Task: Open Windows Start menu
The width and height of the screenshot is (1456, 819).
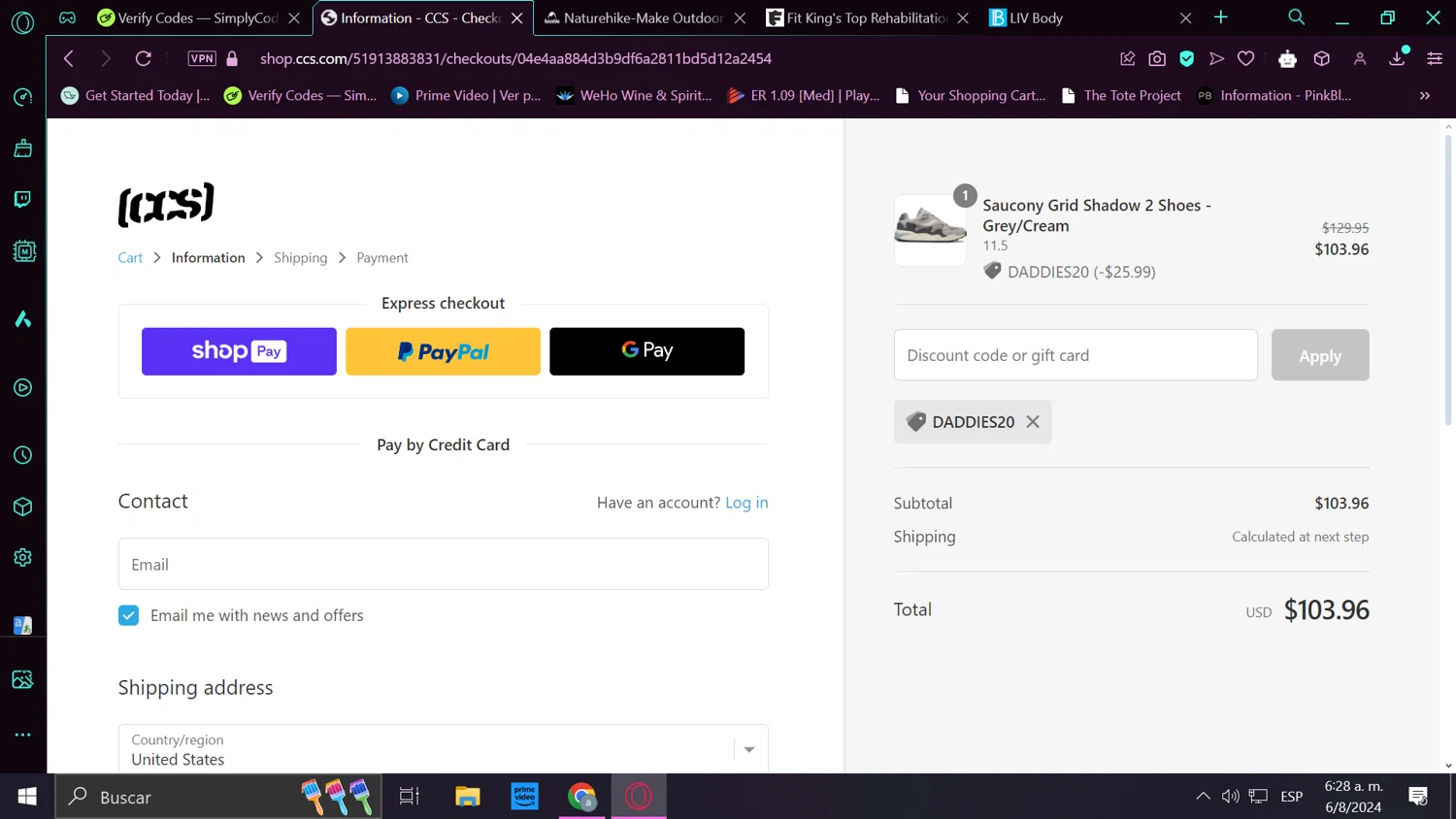Action: click(27, 797)
